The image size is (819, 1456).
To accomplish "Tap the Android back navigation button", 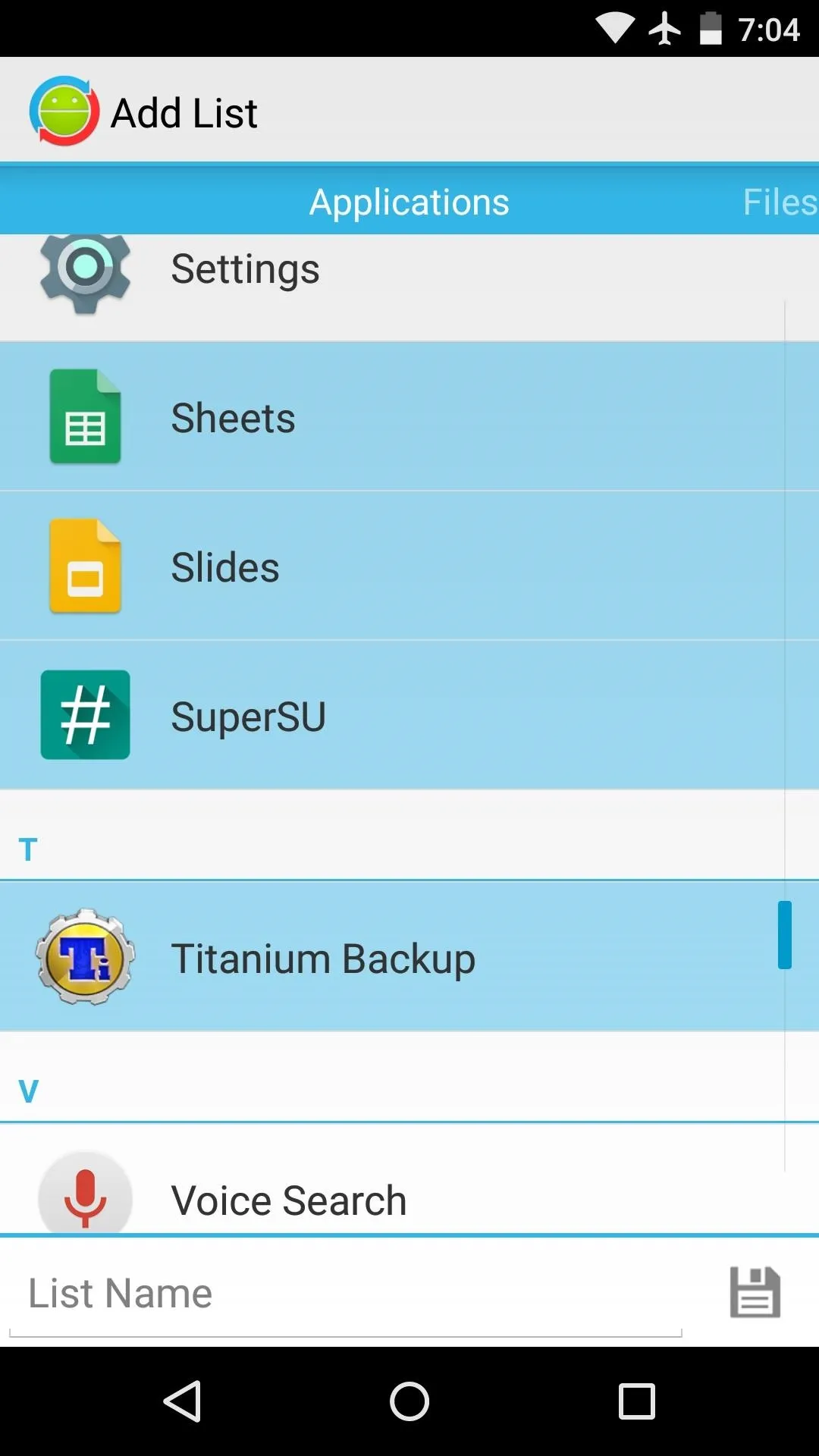I will pyautogui.click(x=182, y=1401).
